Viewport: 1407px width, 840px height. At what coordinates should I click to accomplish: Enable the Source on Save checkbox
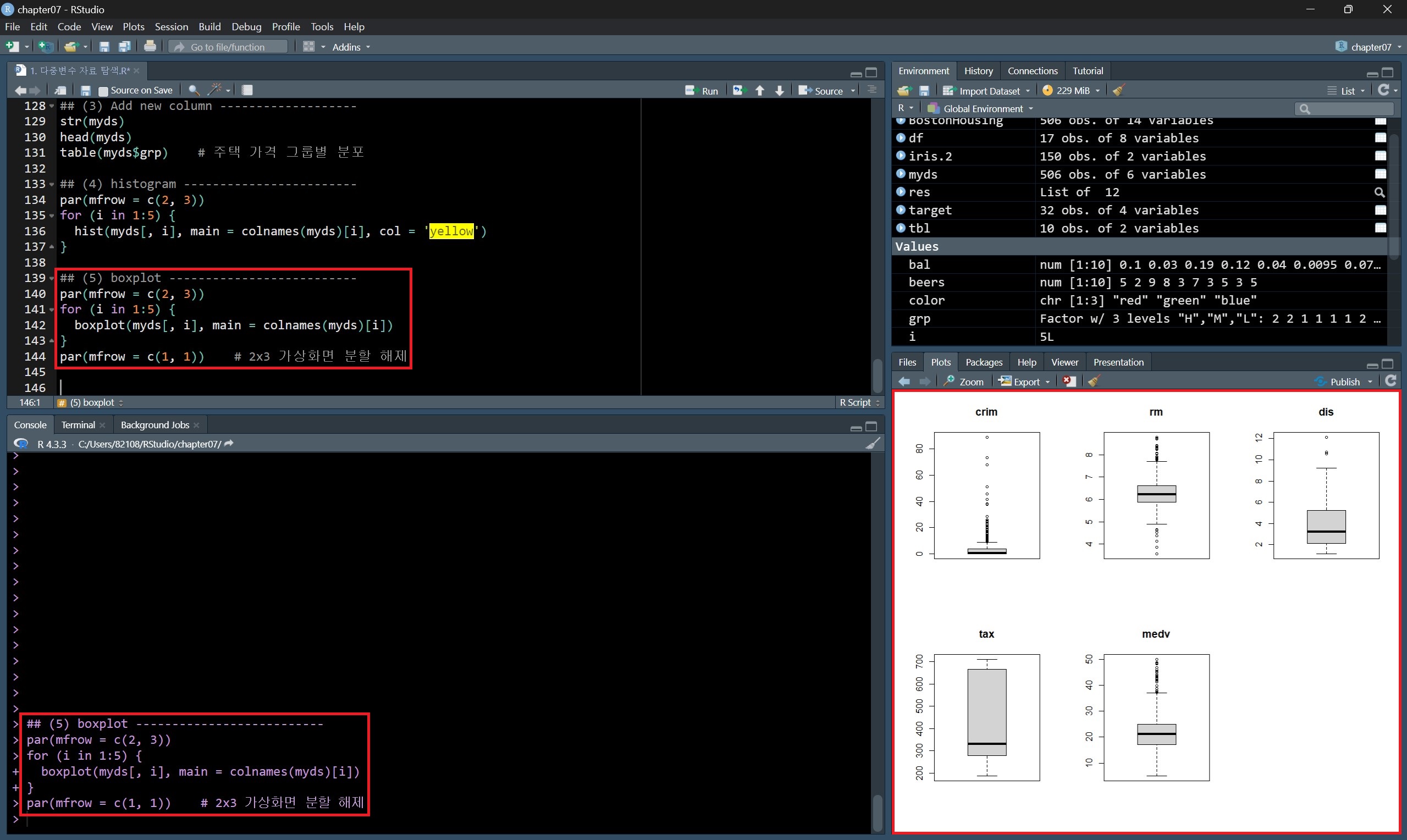(x=103, y=91)
